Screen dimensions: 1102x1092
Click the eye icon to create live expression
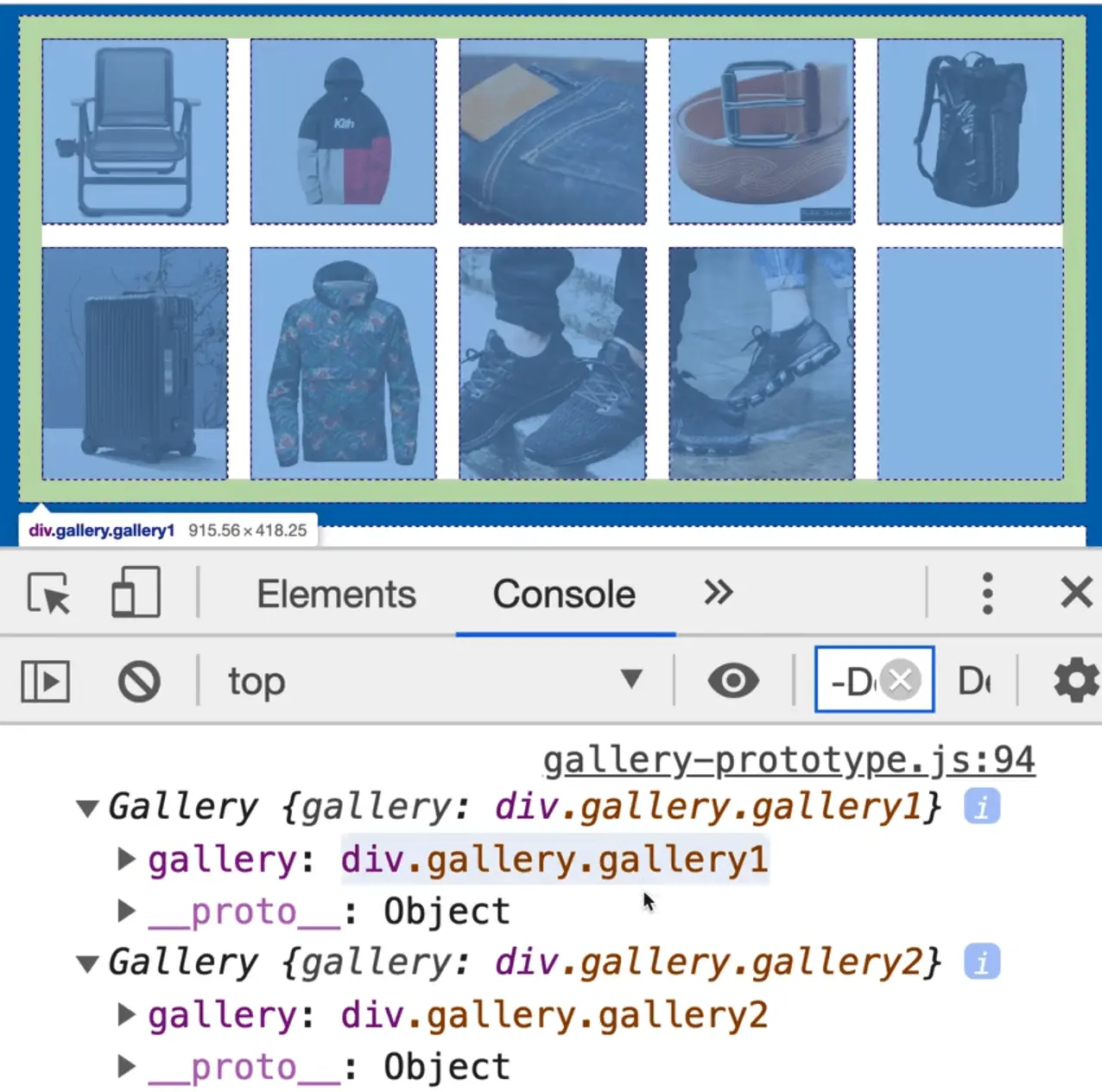[x=731, y=681]
